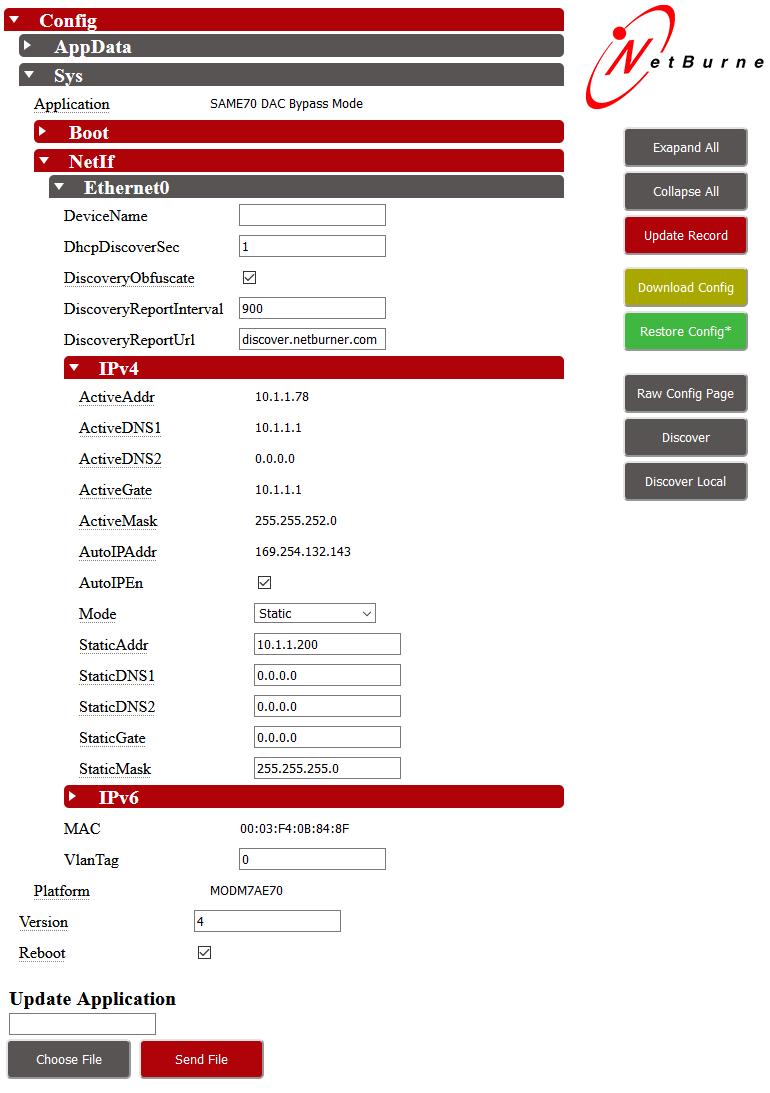The image size is (770, 1093).
Task: Focus the StaticGate input field
Action: (x=328, y=737)
